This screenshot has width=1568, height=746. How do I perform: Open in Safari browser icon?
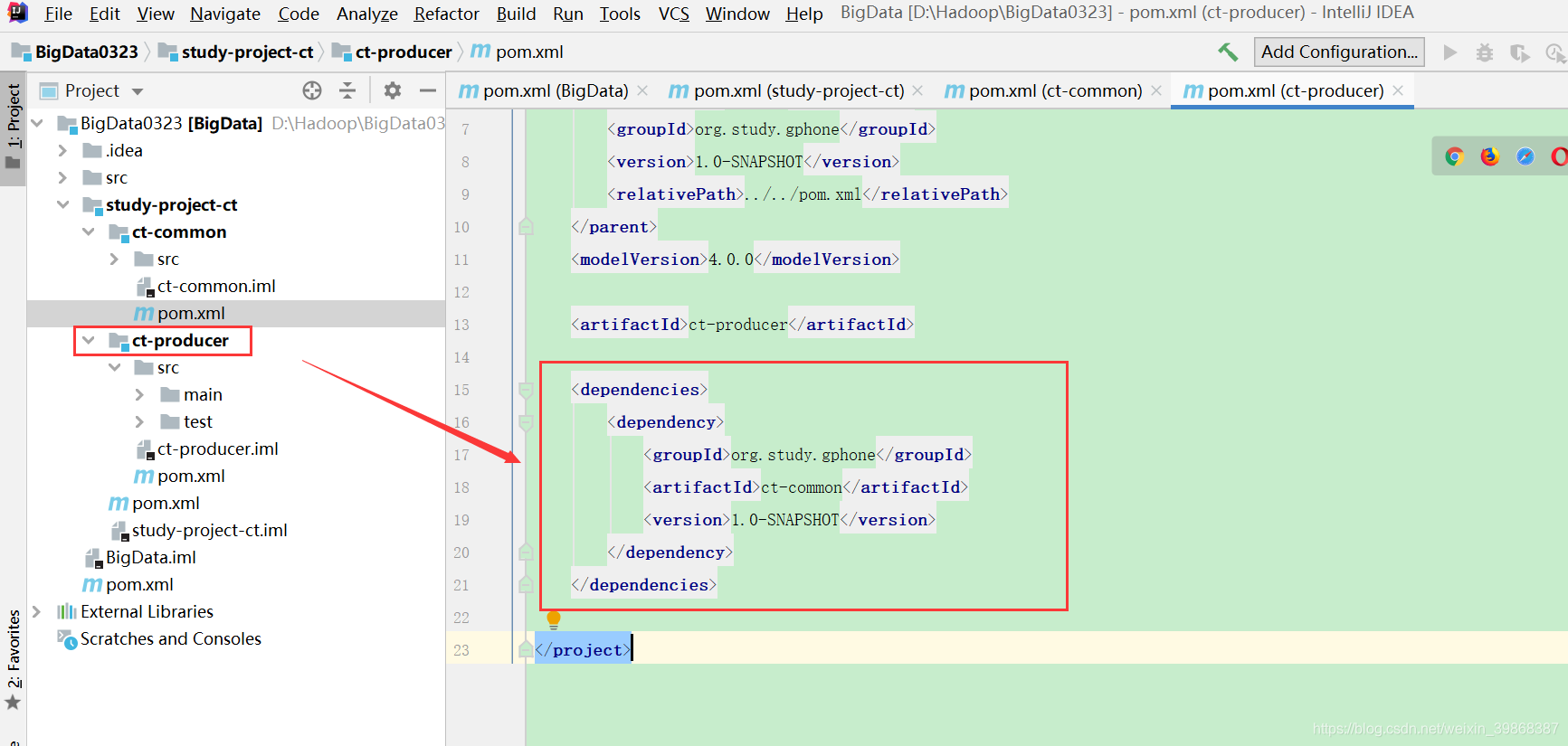(x=1525, y=156)
